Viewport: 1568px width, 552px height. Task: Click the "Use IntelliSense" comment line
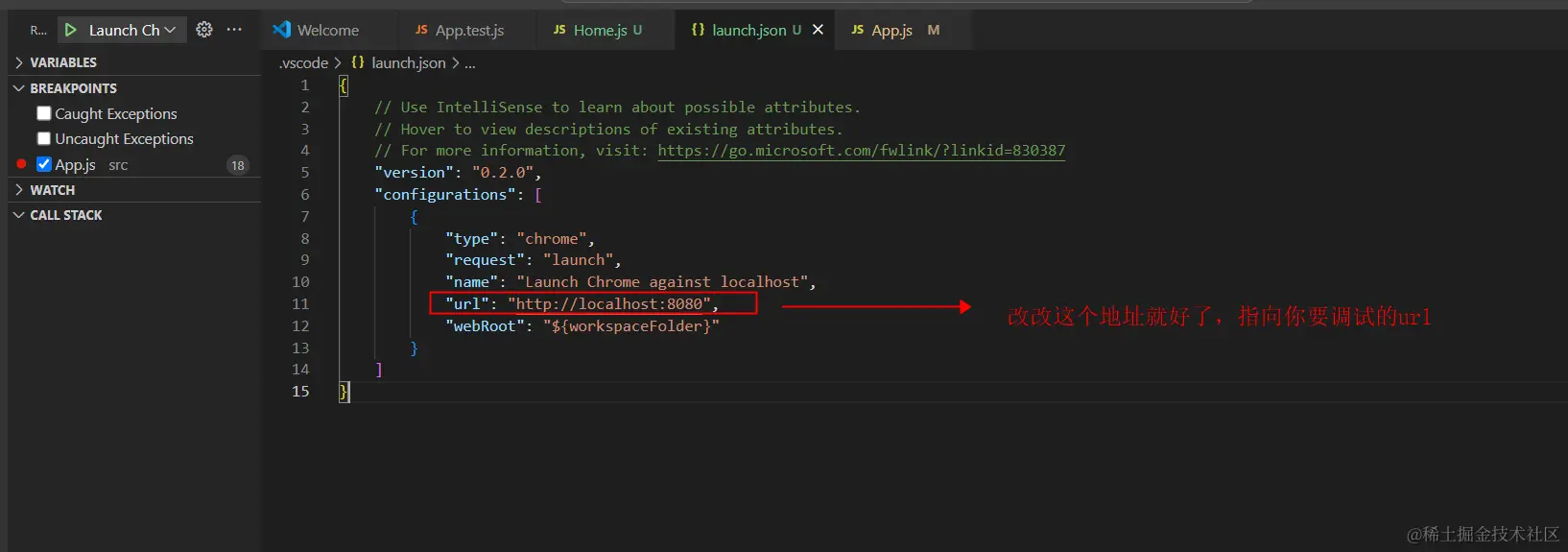(x=617, y=107)
